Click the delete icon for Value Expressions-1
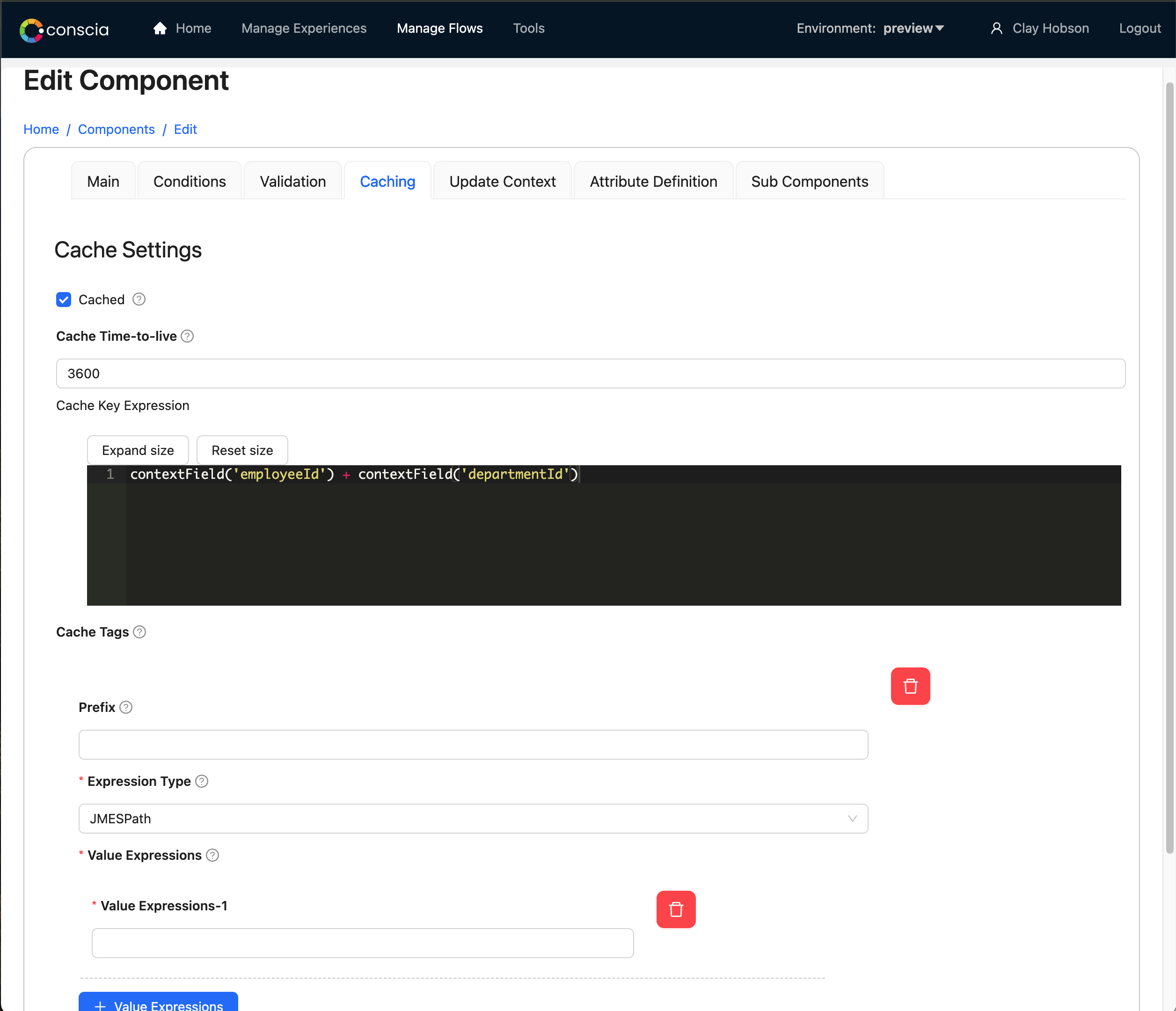The image size is (1176, 1011). click(x=676, y=909)
